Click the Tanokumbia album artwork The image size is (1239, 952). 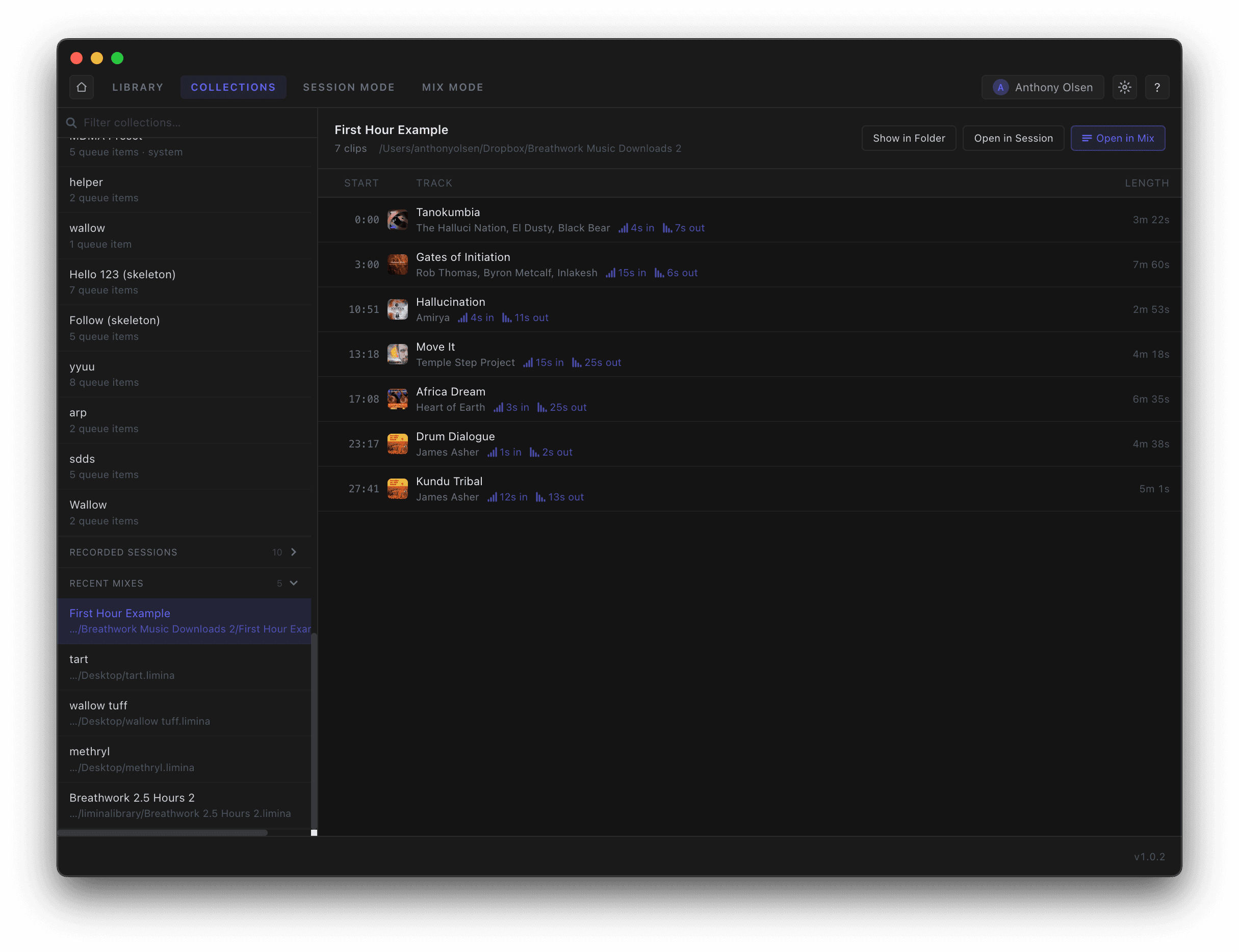tap(397, 220)
